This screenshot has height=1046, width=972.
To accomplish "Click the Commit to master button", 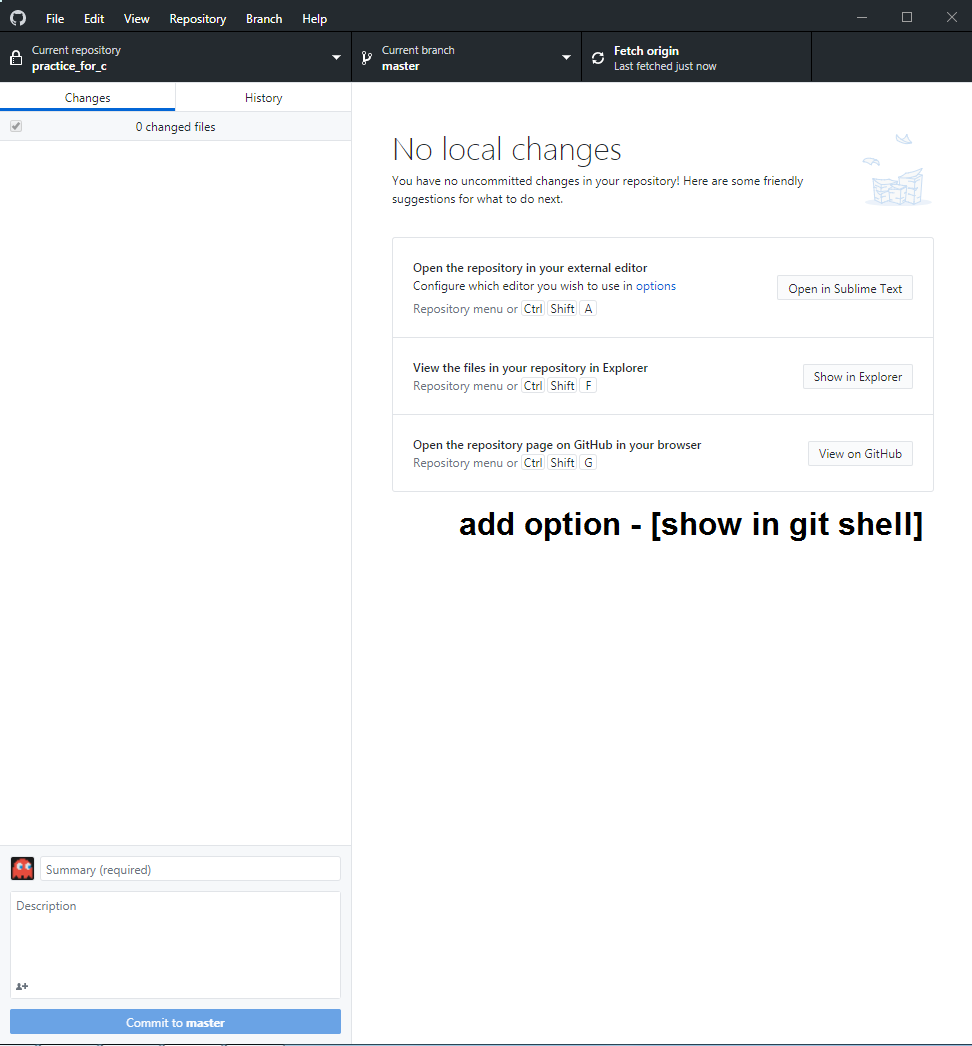I will tap(175, 1021).
